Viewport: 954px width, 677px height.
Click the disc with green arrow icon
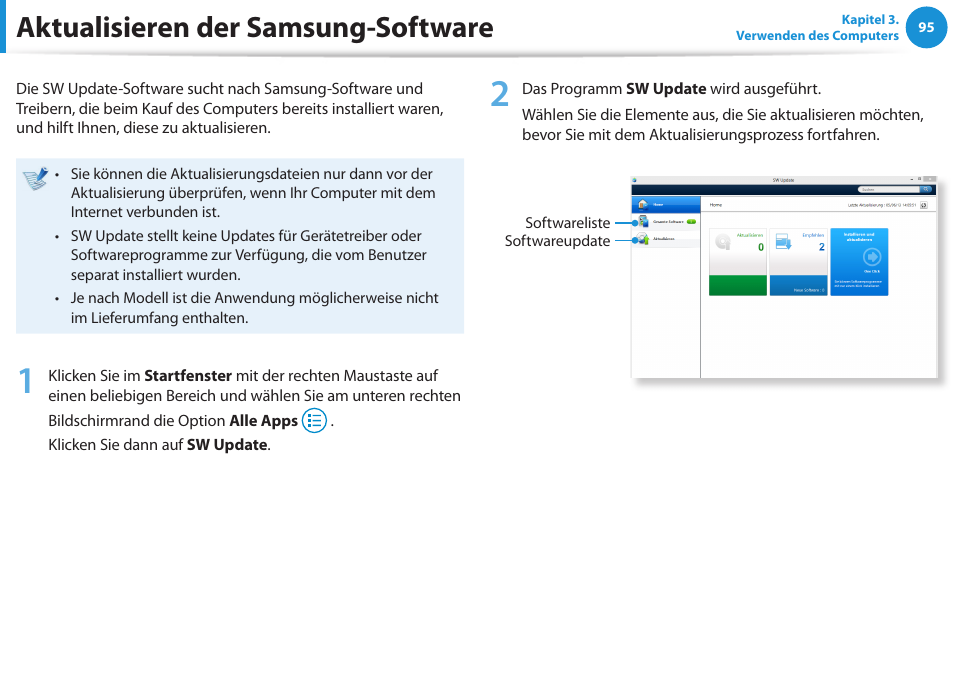click(643, 239)
